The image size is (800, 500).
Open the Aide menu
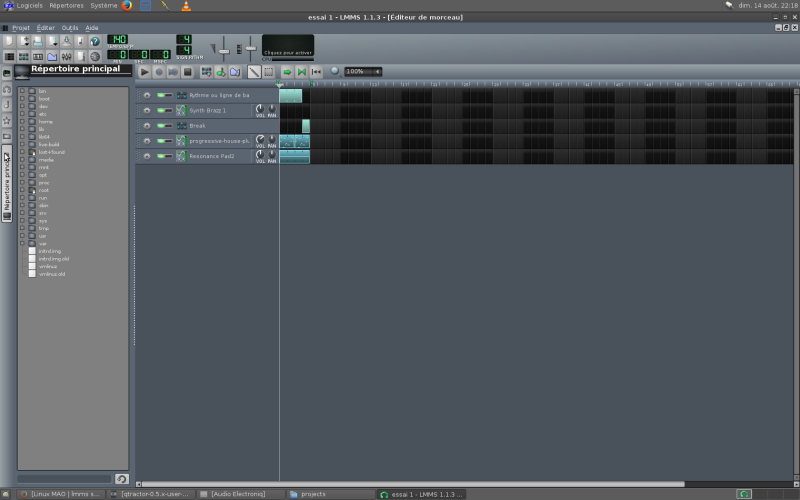(x=92, y=28)
